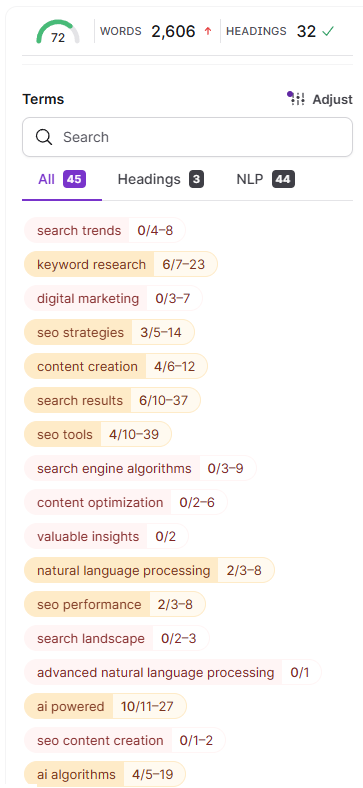Focus the Terms search field
This screenshot has width=363, height=788.
pos(188,137)
